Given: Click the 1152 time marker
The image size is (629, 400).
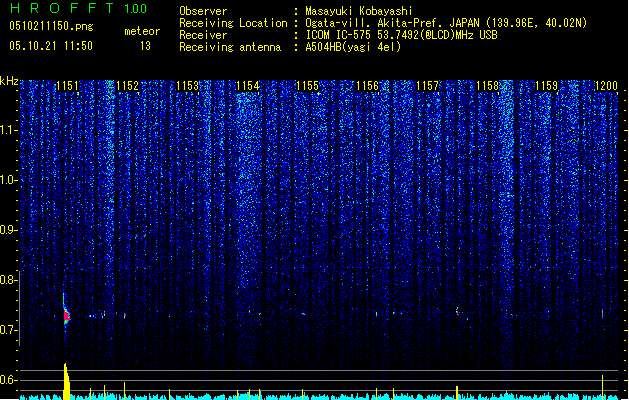Looking at the screenshot, I should pyautogui.click(x=127, y=86).
